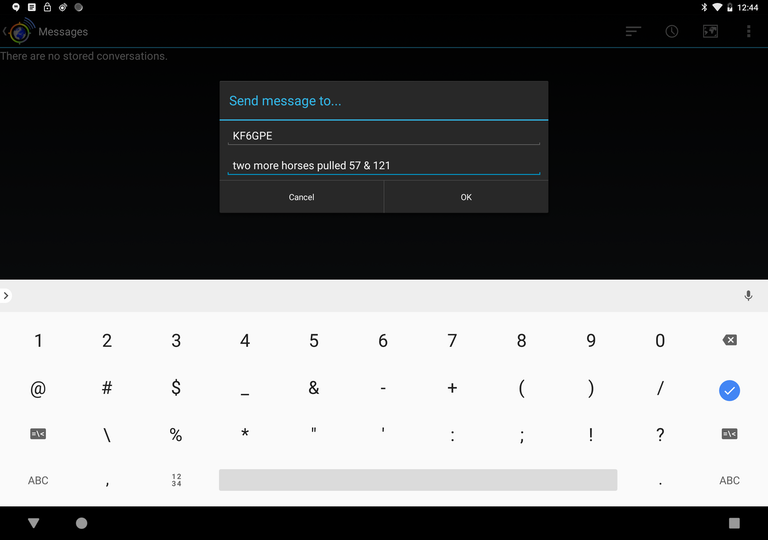Tap the number 7 key
Viewport: 768px width, 540px height.
click(452, 341)
